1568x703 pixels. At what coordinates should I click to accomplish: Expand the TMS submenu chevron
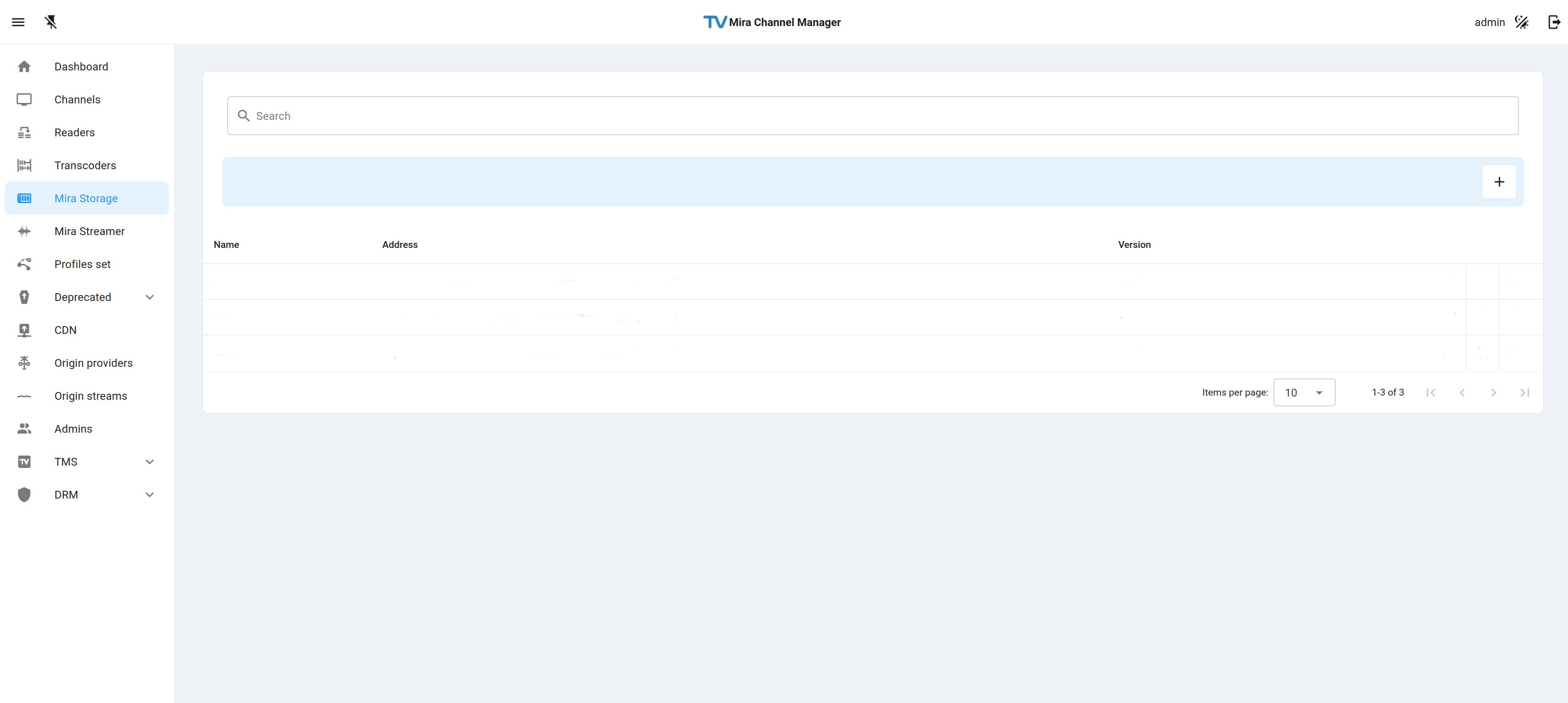coord(149,462)
